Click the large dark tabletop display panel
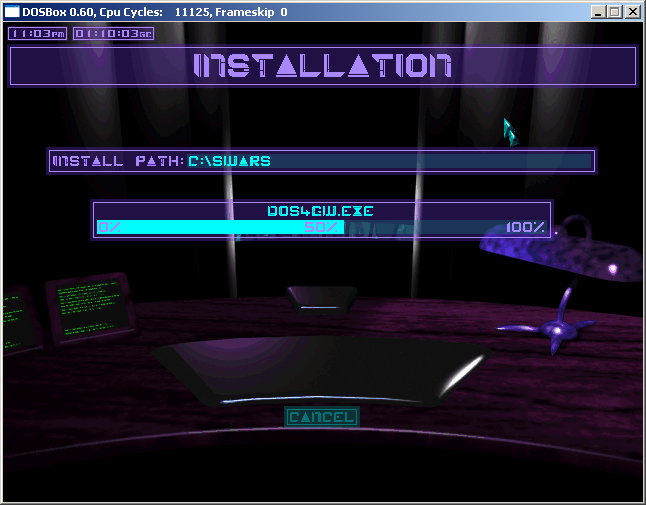Screen dimensions: 646x505 click(x=320, y=370)
